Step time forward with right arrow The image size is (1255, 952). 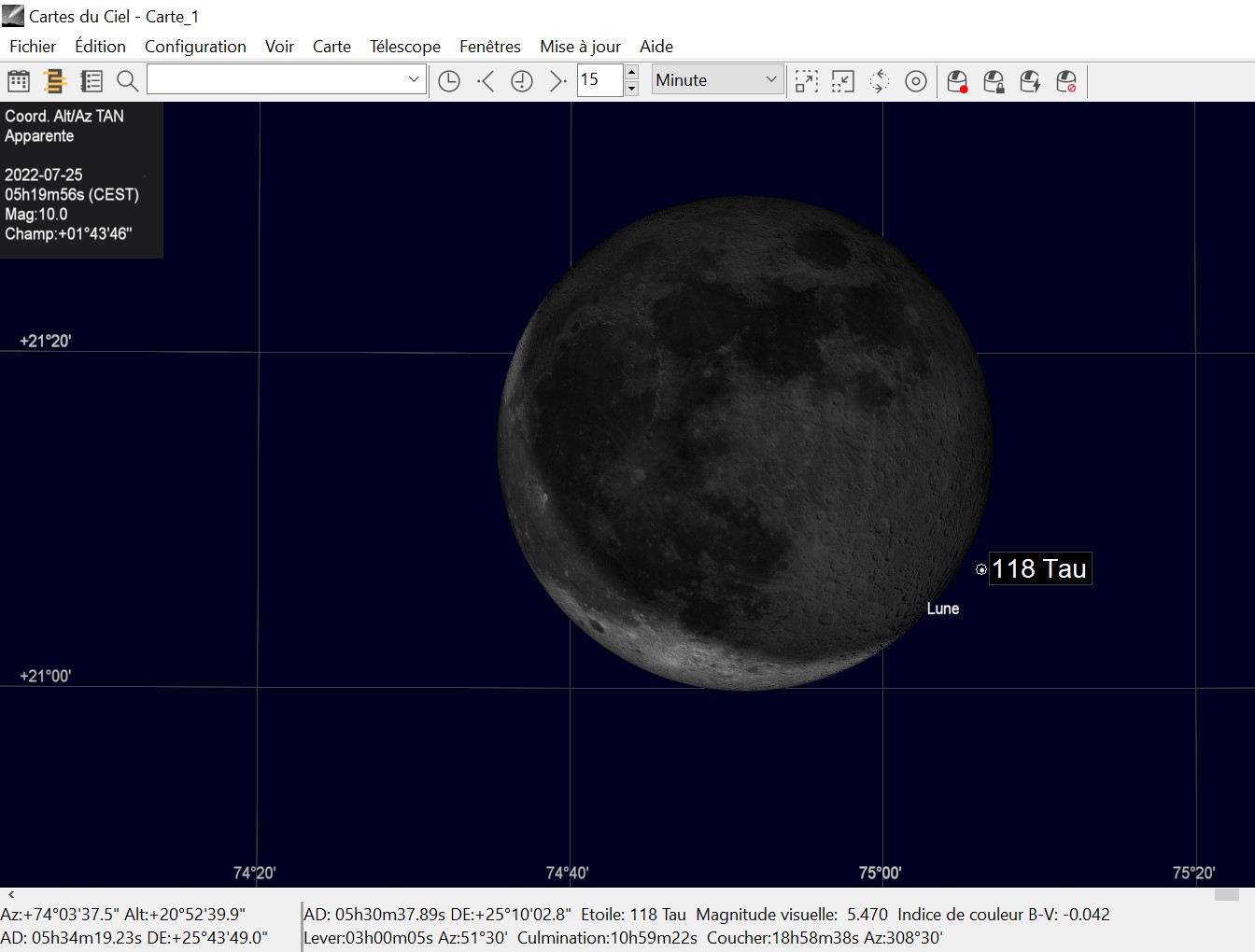point(557,81)
